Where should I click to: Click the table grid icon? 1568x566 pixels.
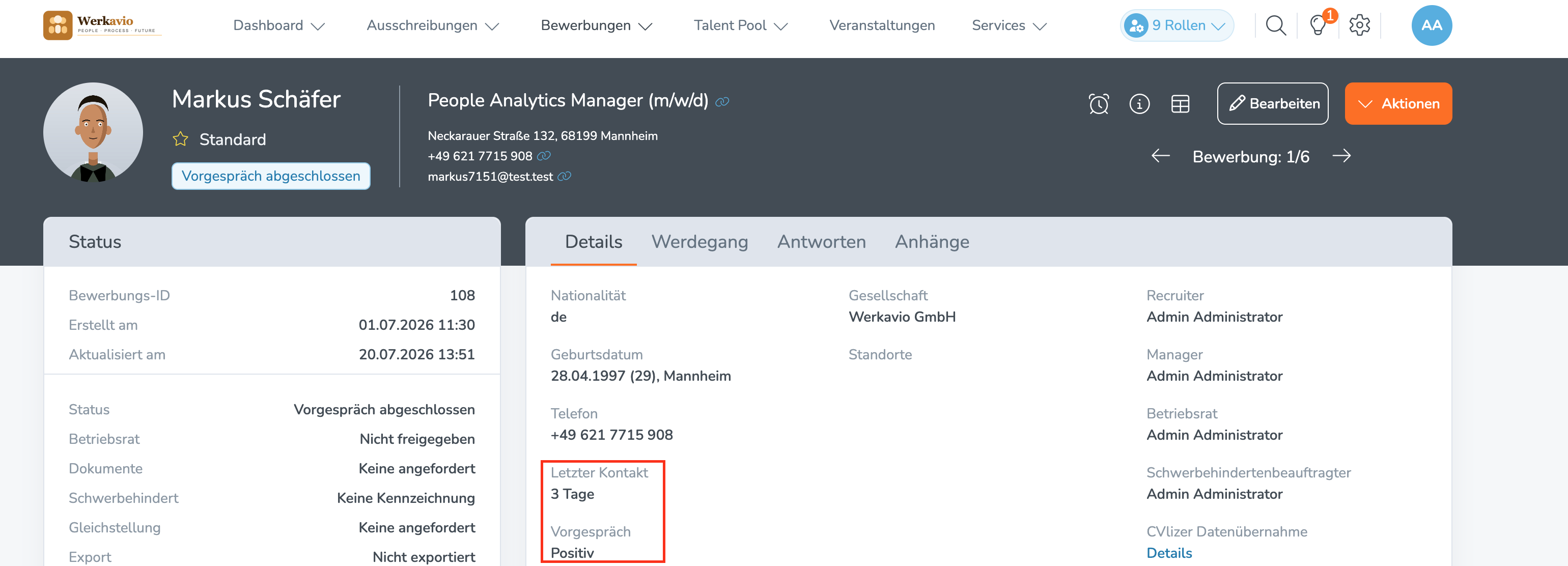pyautogui.click(x=1180, y=104)
